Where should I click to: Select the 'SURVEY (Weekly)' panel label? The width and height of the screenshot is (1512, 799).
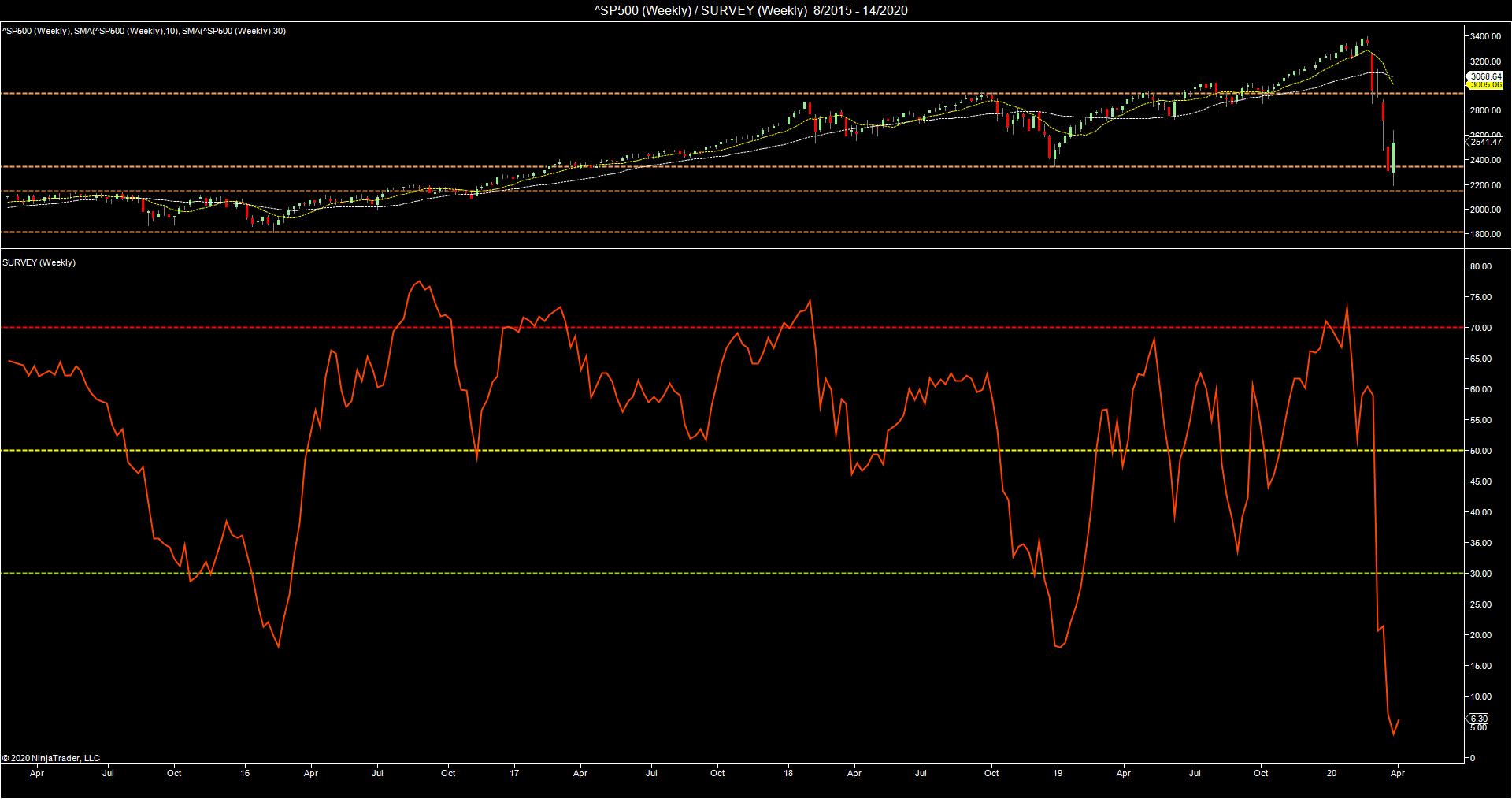(x=39, y=262)
